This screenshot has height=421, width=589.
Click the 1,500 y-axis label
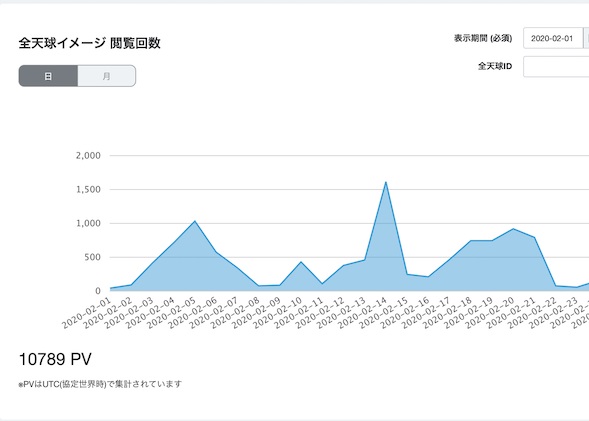(88, 190)
